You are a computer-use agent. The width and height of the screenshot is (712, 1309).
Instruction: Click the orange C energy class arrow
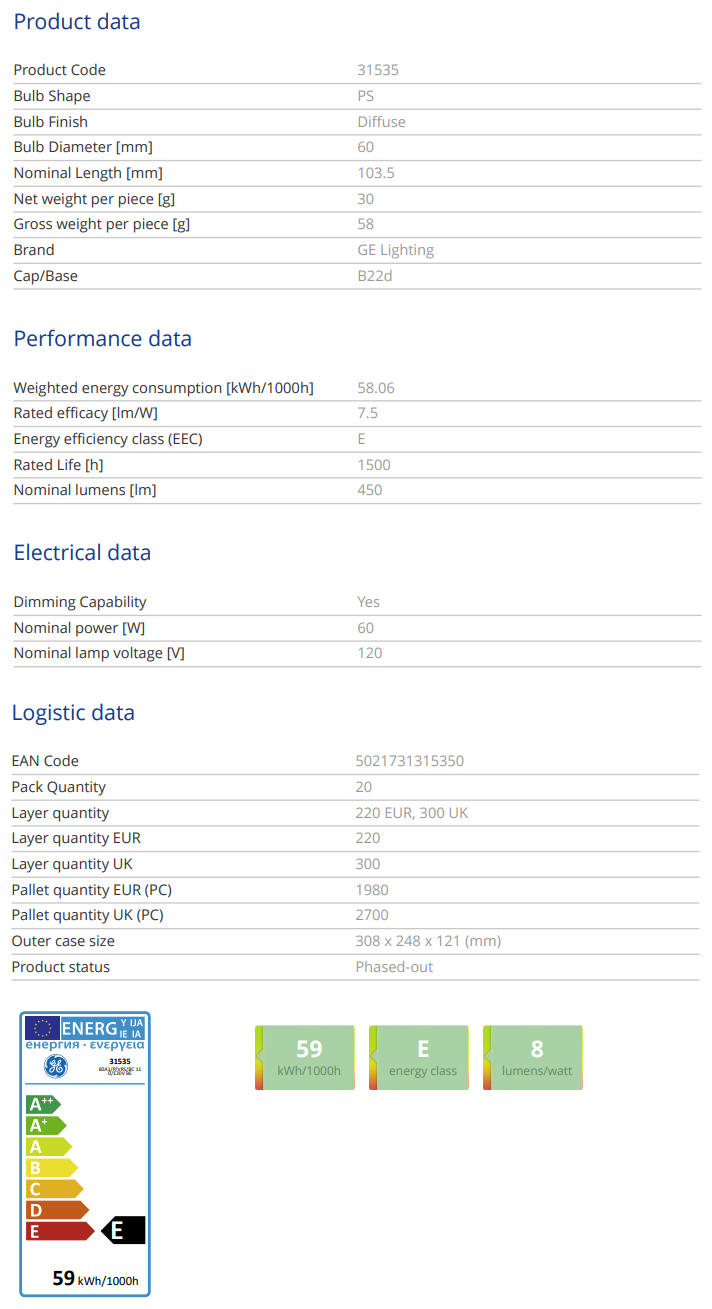[x=54, y=1189]
